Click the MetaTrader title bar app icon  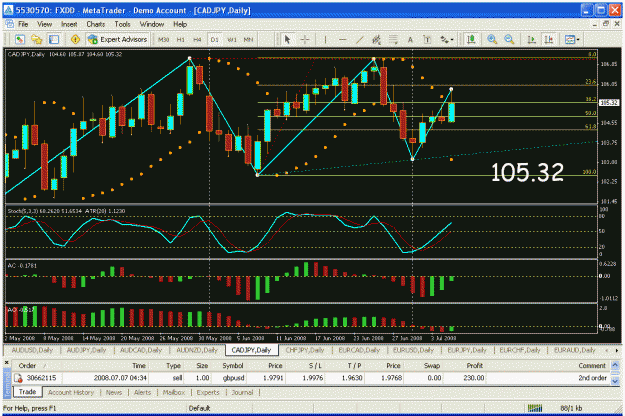tap(8, 10)
